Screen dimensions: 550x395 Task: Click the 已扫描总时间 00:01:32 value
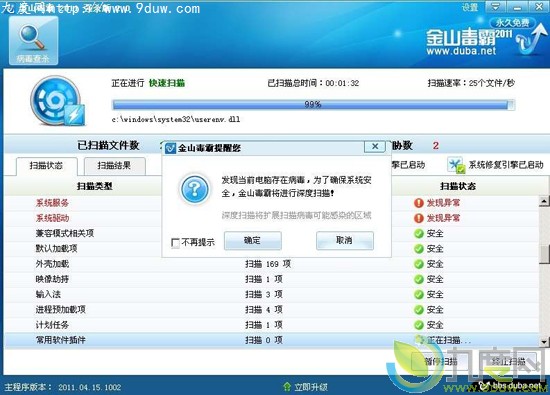[342, 83]
